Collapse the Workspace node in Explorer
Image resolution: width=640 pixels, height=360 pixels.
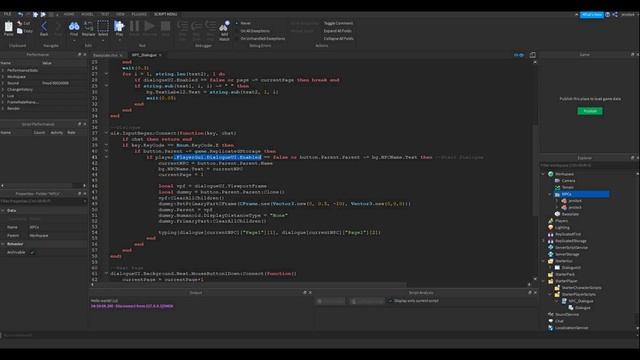pos(543,174)
